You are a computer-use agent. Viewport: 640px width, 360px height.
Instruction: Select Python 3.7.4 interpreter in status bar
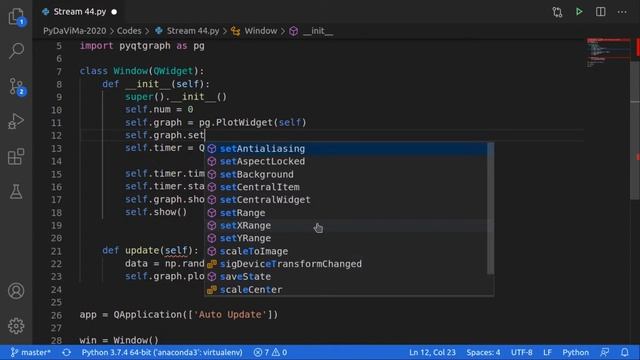click(x=162, y=353)
